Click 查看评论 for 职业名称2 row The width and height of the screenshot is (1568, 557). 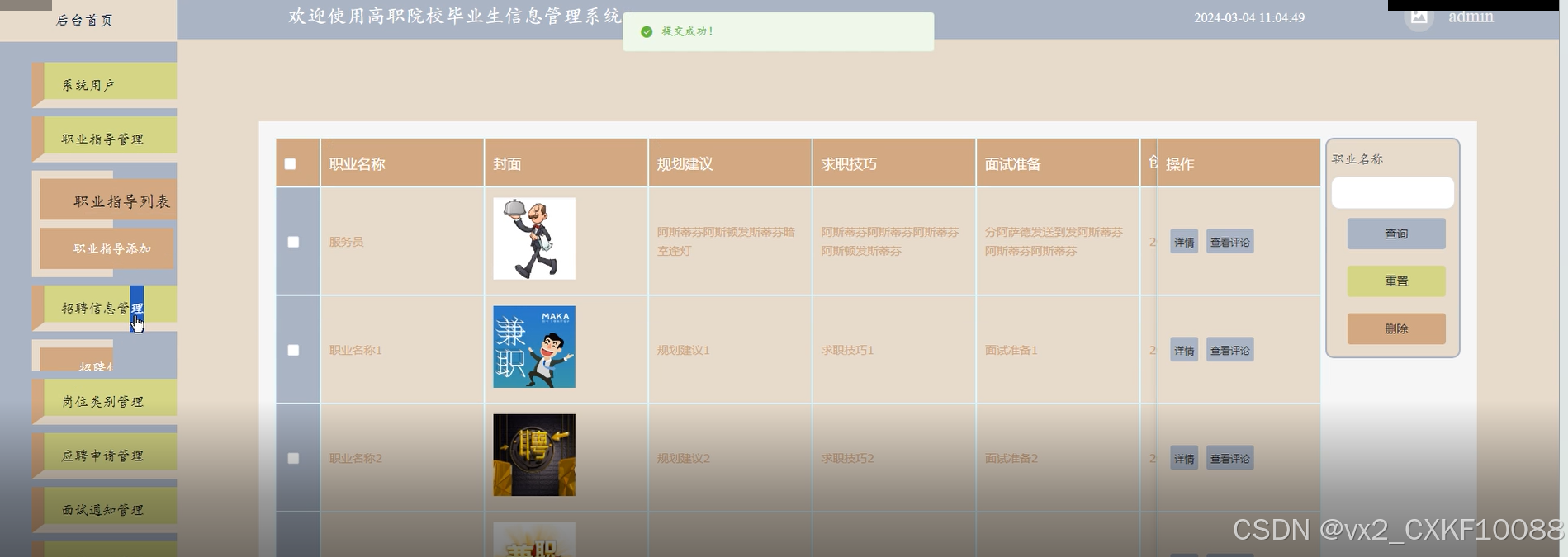pyautogui.click(x=1229, y=458)
